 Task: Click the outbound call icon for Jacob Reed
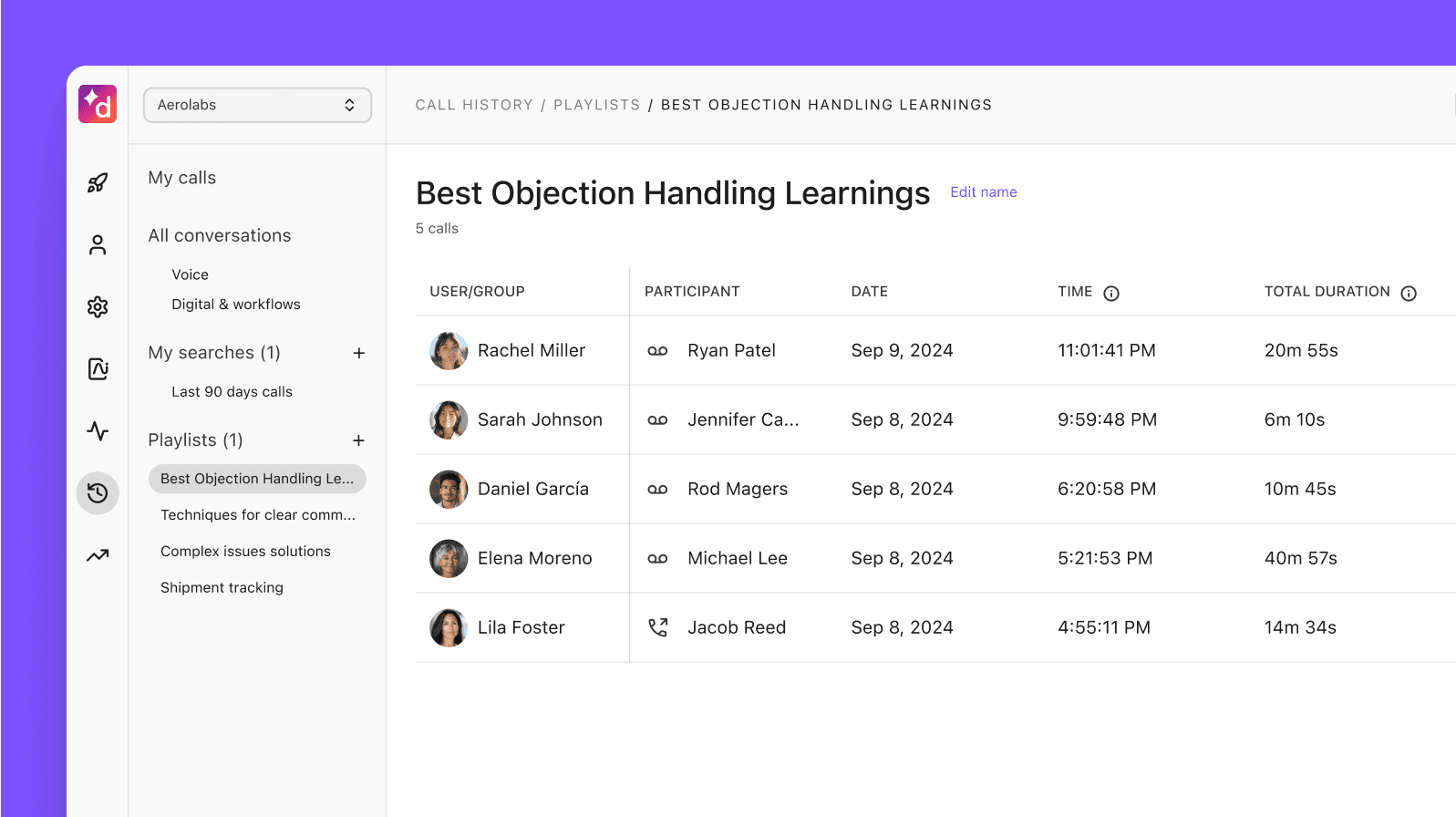(x=657, y=627)
